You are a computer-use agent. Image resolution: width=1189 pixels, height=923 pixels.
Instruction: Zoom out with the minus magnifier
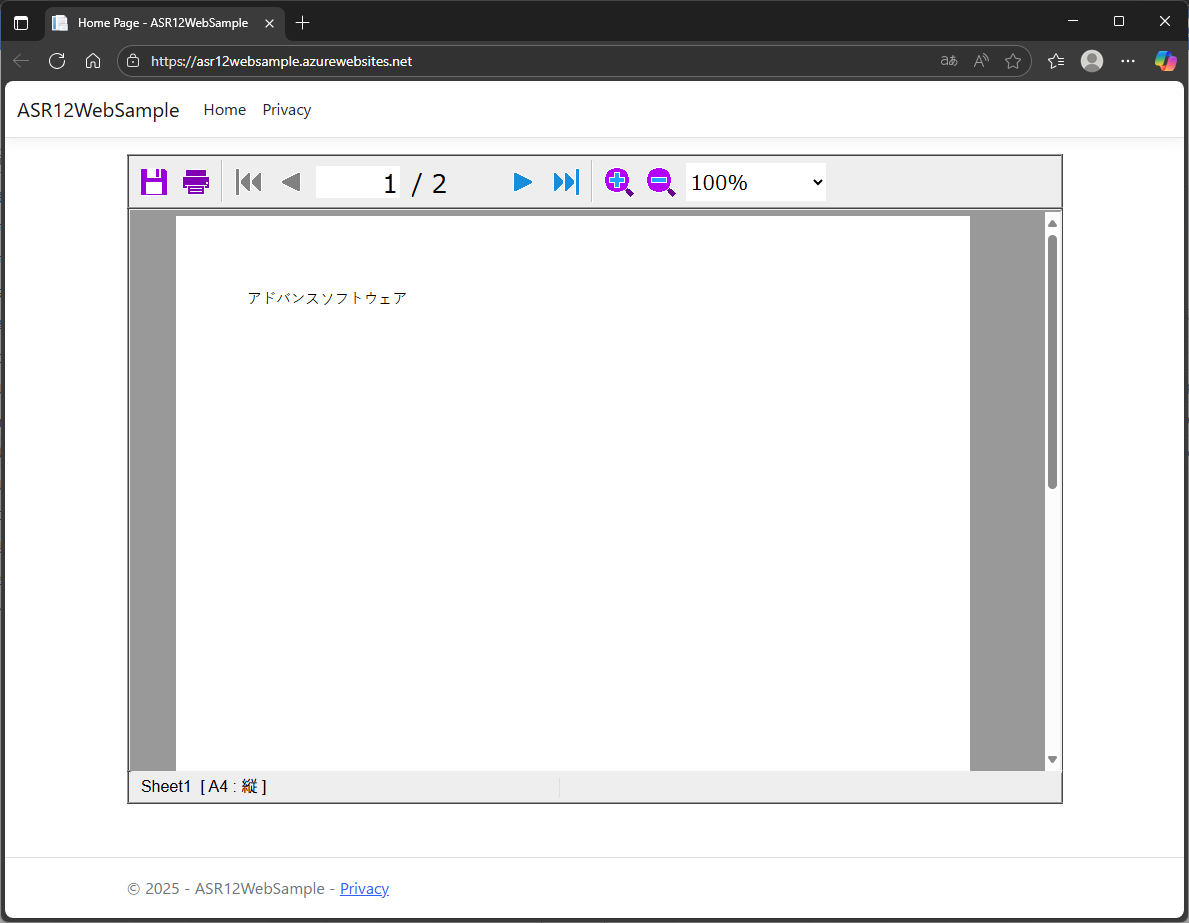660,182
